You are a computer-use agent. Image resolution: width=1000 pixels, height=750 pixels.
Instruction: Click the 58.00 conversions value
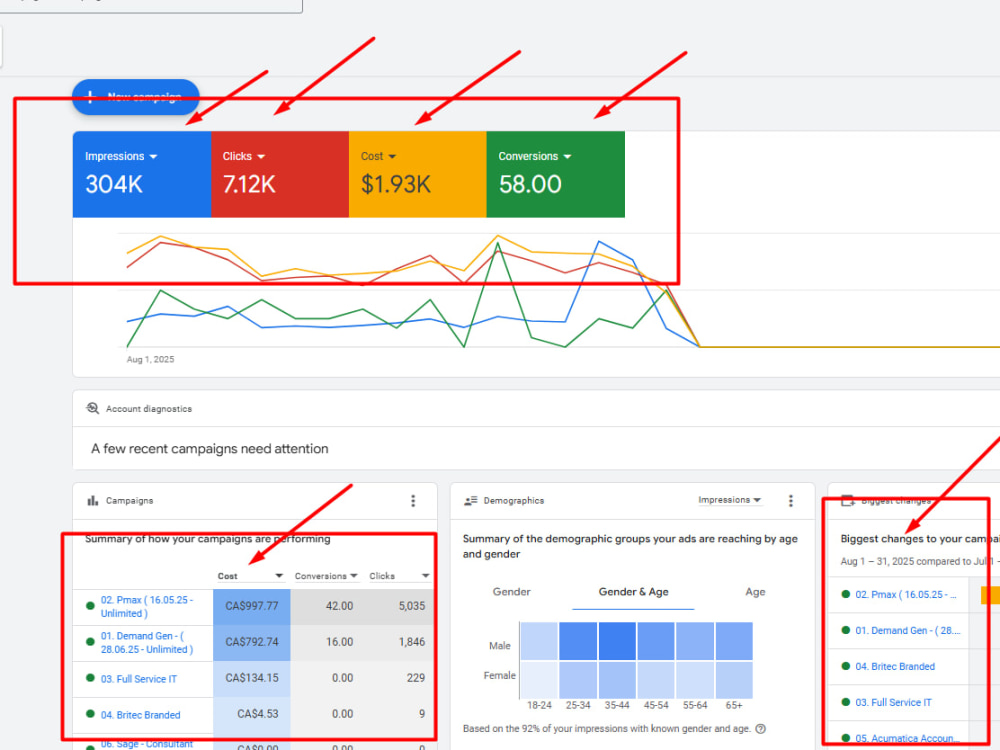530,184
